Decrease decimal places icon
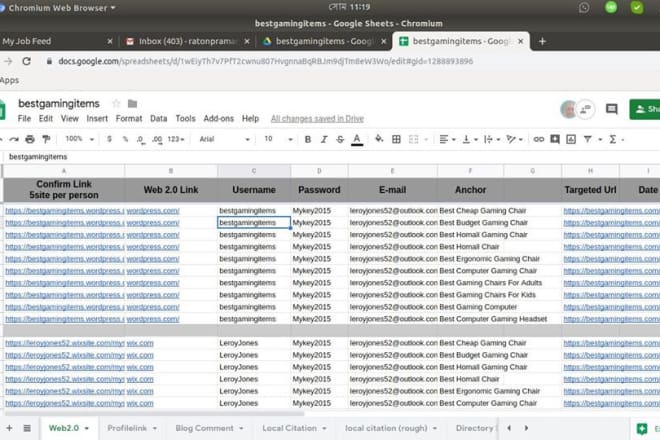660x440 pixels. (x=141, y=139)
